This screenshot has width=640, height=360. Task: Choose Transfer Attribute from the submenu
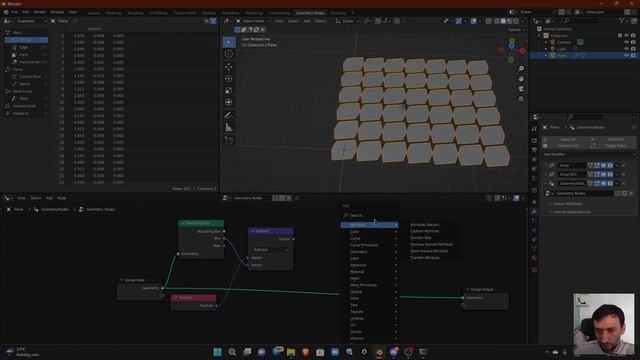tap(425, 258)
